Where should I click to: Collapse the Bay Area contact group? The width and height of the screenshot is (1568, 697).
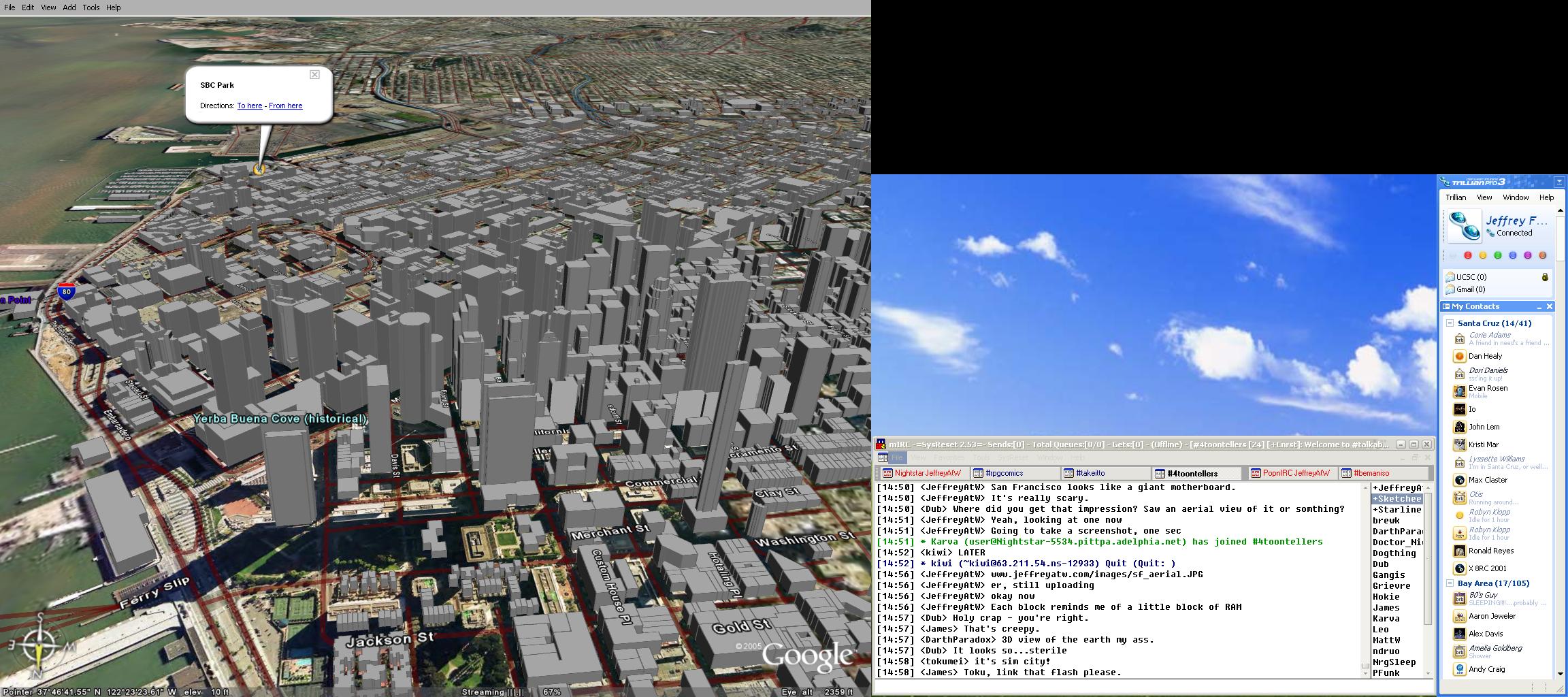tap(1450, 583)
